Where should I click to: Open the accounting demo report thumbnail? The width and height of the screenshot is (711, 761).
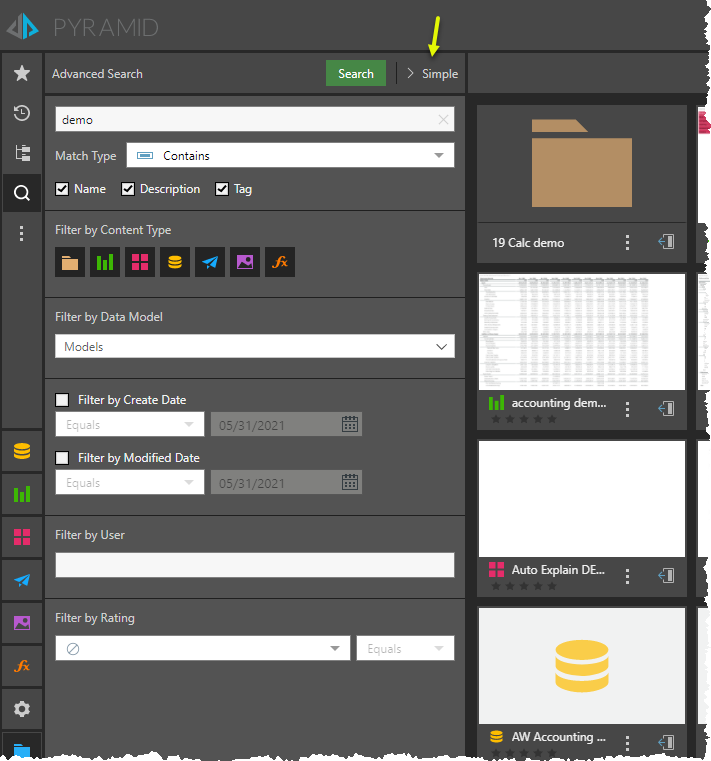pyautogui.click(x=582, y=331)
